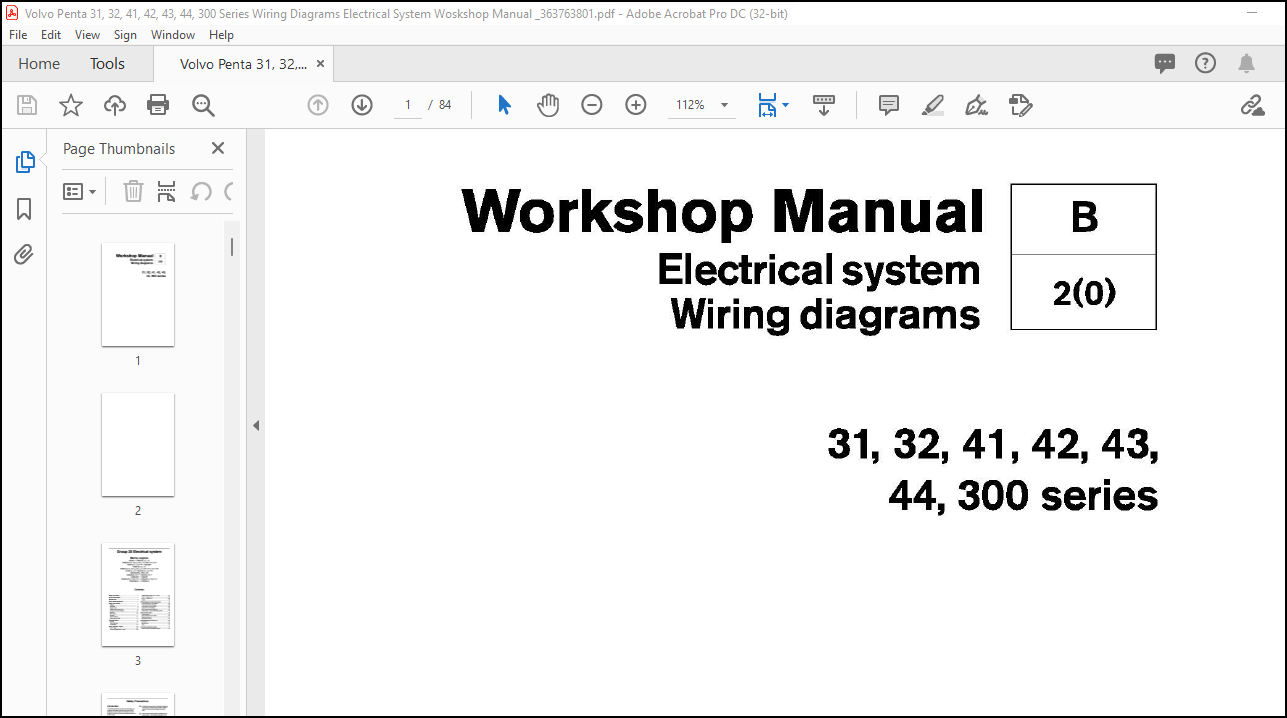The height and width of the screenshot is (718, 1287).
Task: Zoom out with minus button
Action: (x=592, y=105)
